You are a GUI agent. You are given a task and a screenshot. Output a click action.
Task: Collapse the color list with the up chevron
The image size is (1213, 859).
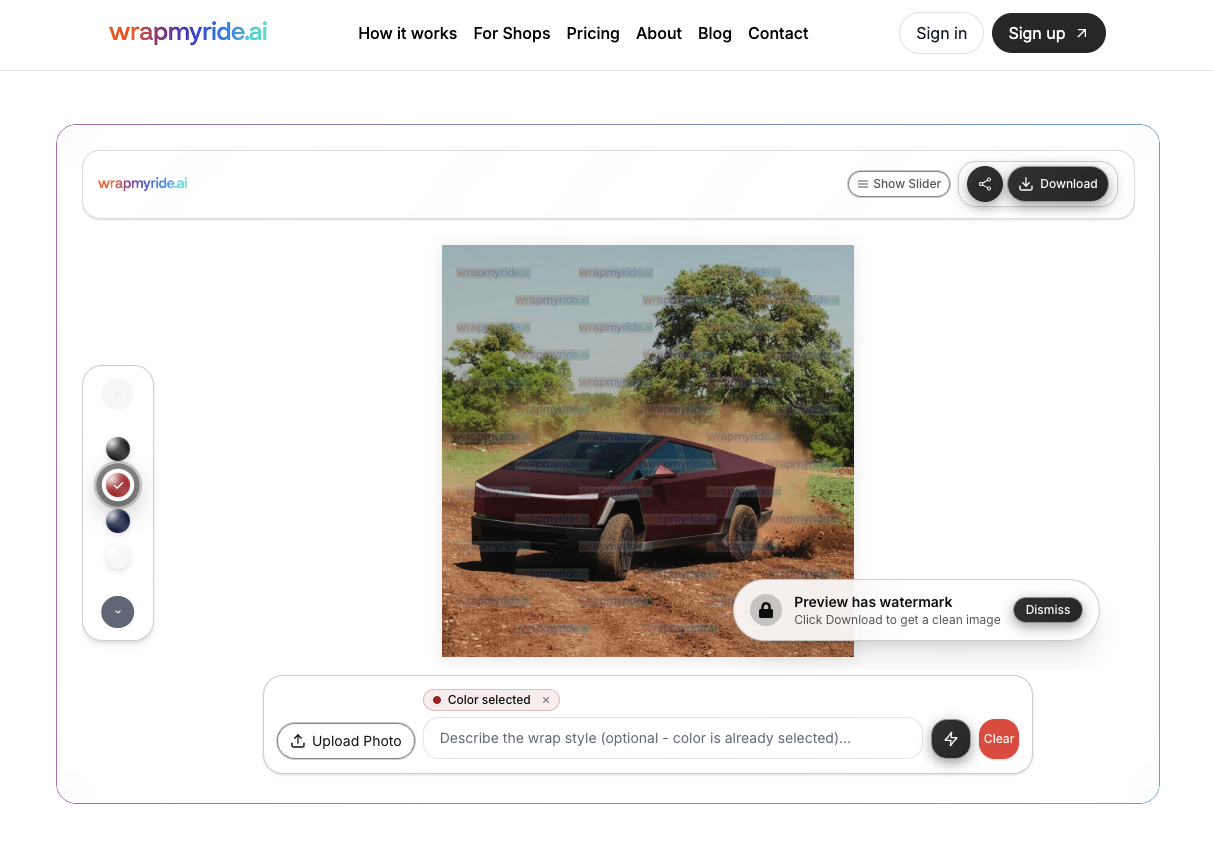click(x=118, y=393)
